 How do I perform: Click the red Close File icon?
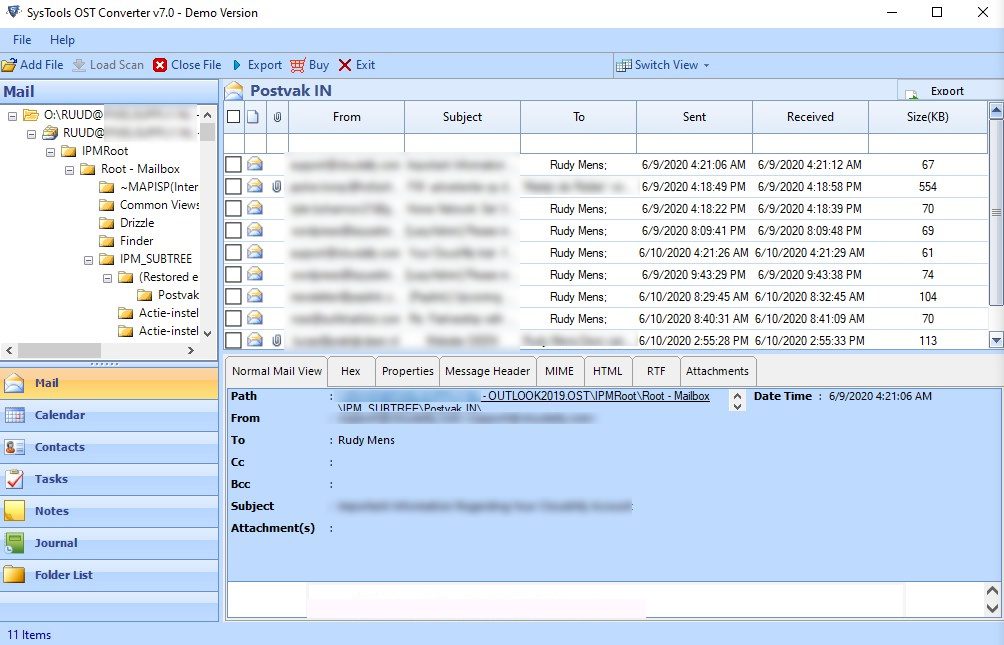click(160, 65)
